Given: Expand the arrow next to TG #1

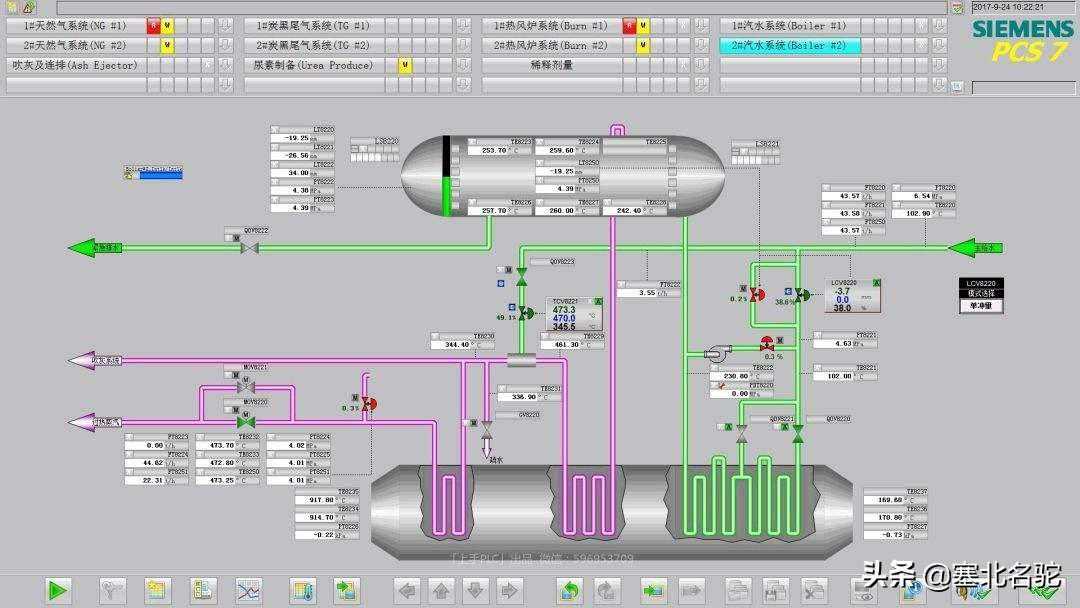Looking at the screenshot, I should pos(463,26).
